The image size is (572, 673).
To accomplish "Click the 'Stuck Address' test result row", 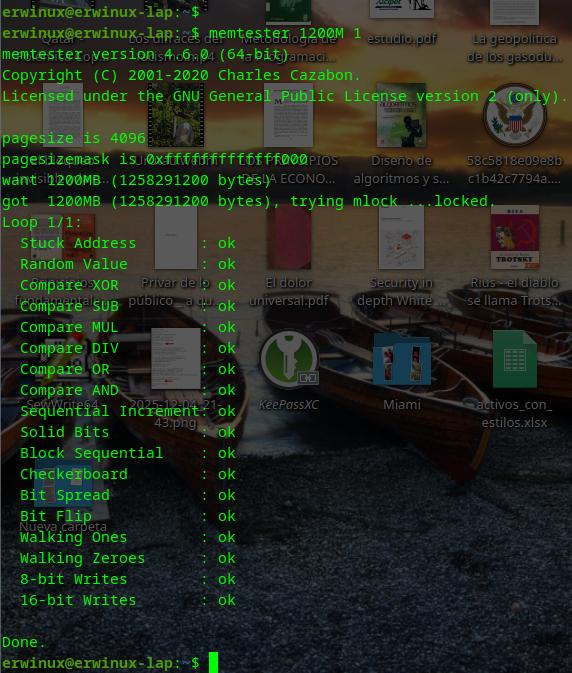I will 128,243.
